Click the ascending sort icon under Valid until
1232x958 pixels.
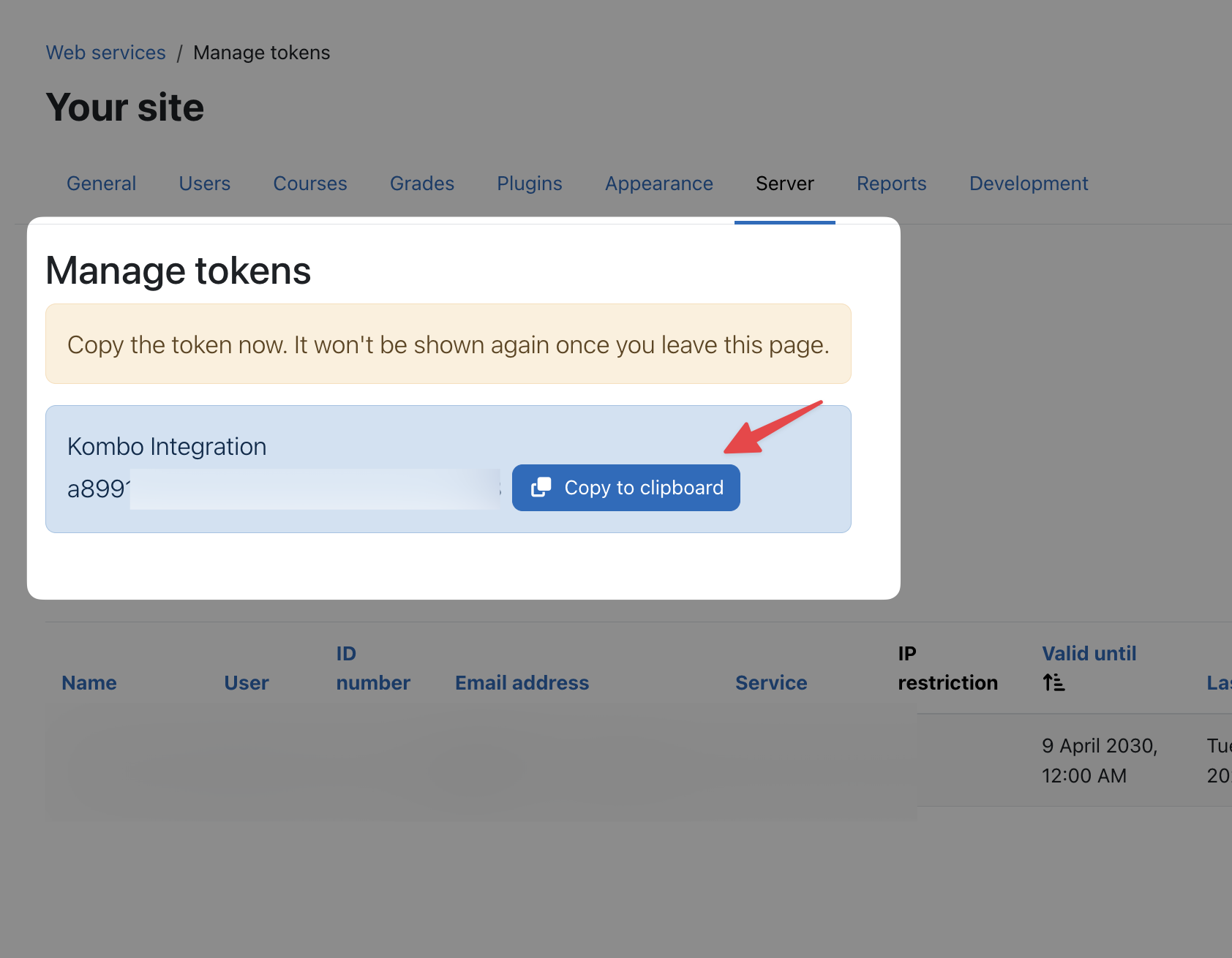pyautogui.click(x=1053, y=682)
